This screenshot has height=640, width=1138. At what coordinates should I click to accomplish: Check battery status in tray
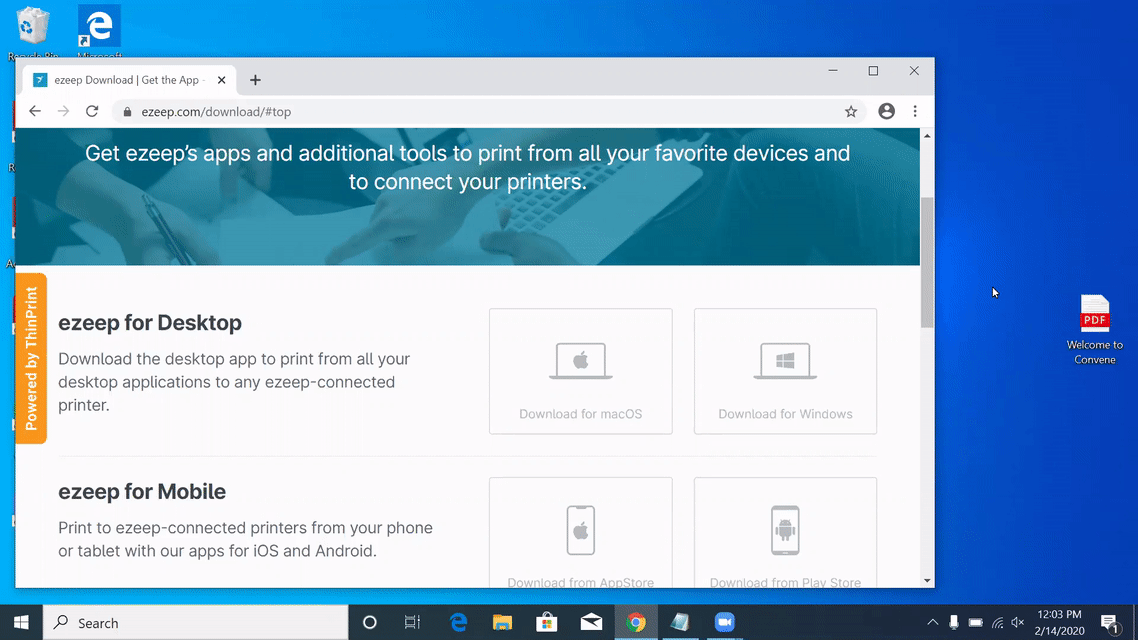pyautogui.click(x=975, y=623)
